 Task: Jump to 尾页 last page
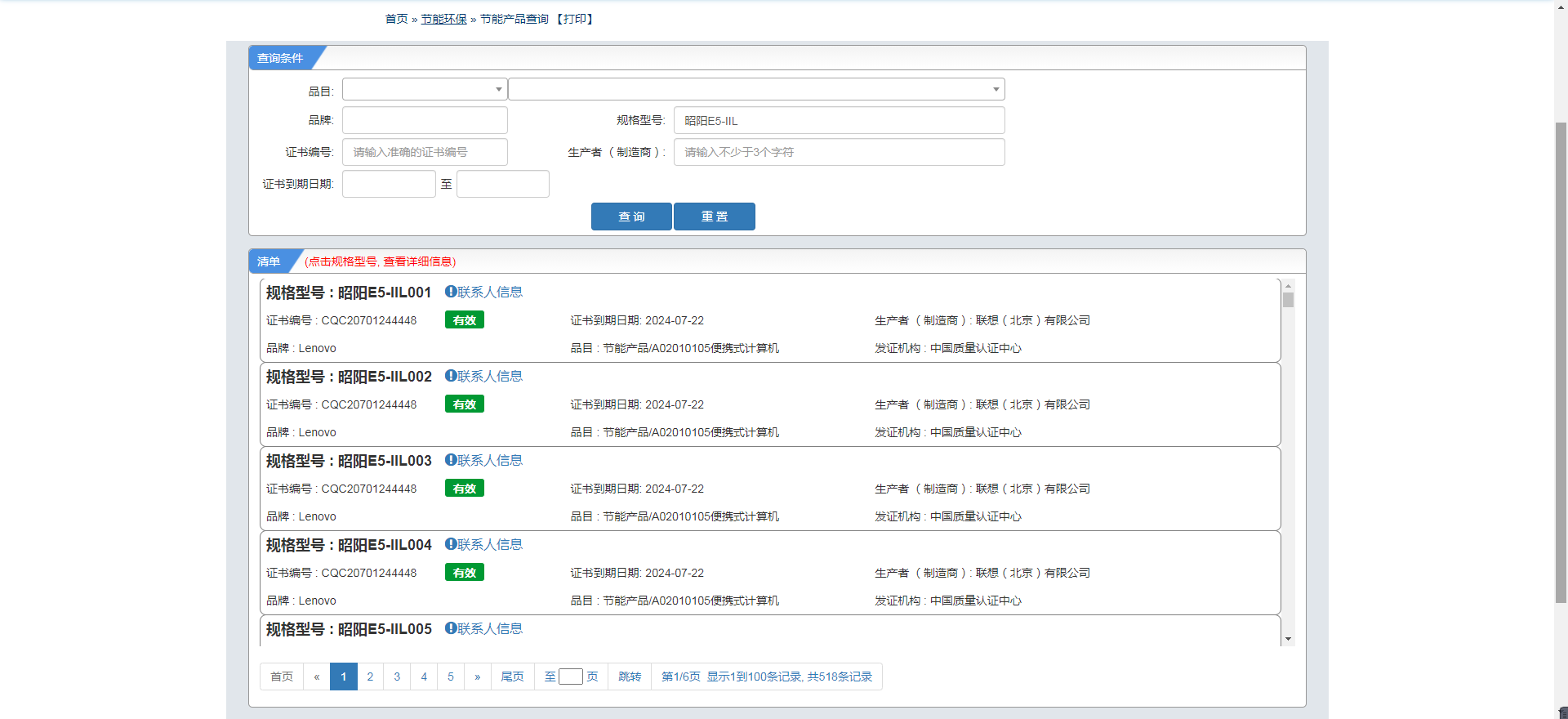(512, 677)
